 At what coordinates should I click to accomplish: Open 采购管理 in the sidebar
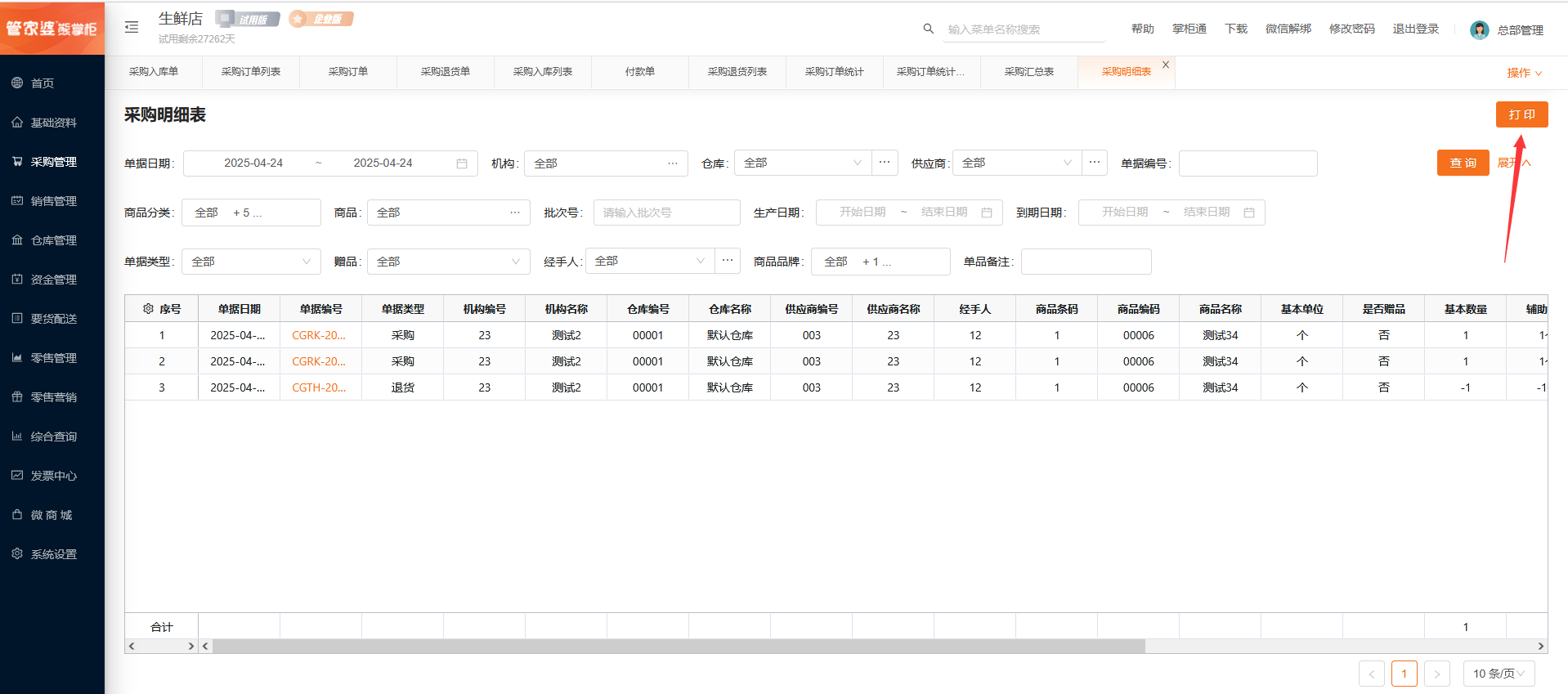(x=53, y=162)
